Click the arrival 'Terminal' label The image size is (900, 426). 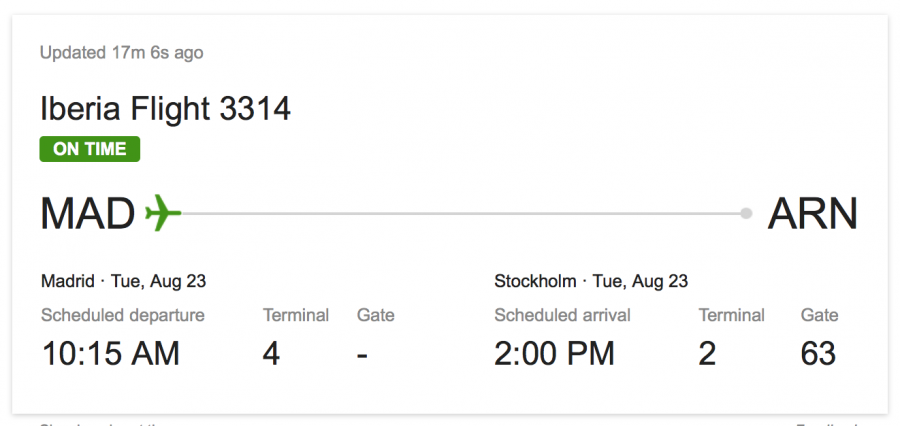click(731, 315)
